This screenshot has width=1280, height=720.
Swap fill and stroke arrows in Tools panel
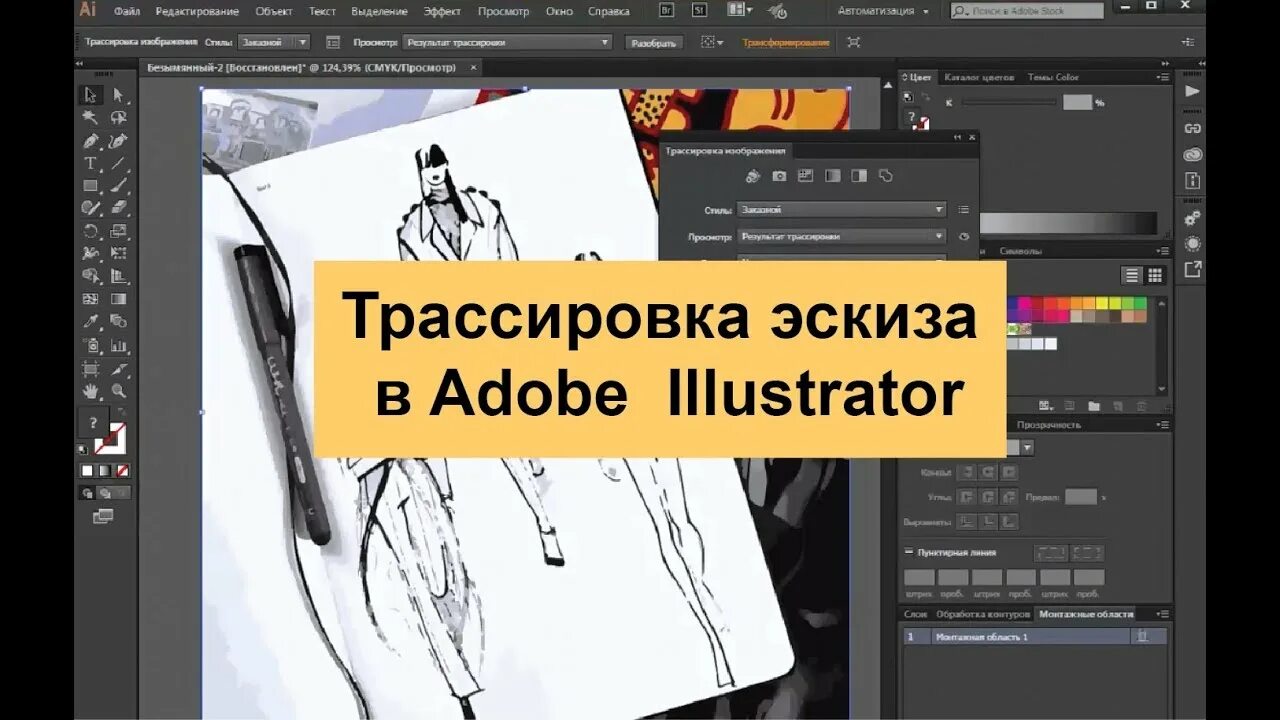[122, 412]
